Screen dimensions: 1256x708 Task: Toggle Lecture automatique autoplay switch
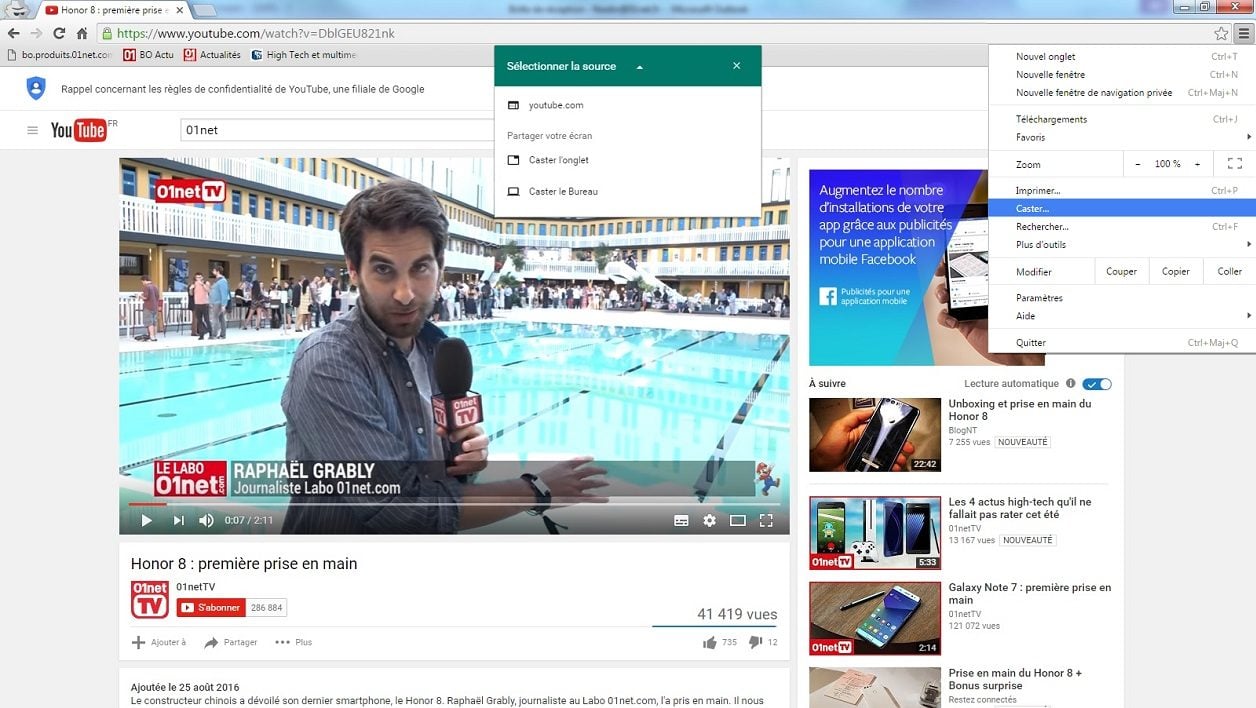point(1096,384)
